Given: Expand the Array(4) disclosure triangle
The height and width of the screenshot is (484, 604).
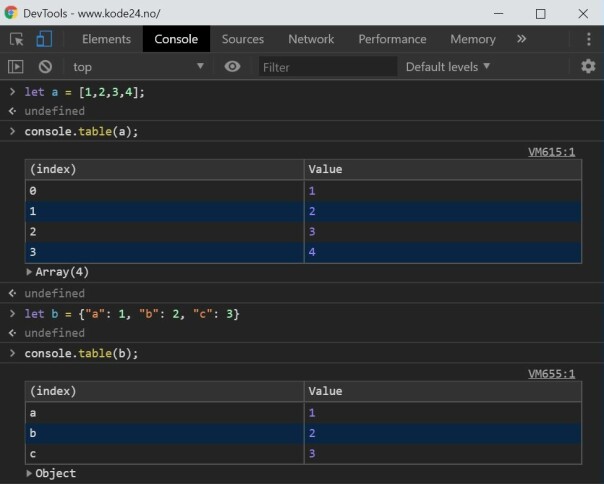Looking at the screenshot, I should (x=29, y=272).
